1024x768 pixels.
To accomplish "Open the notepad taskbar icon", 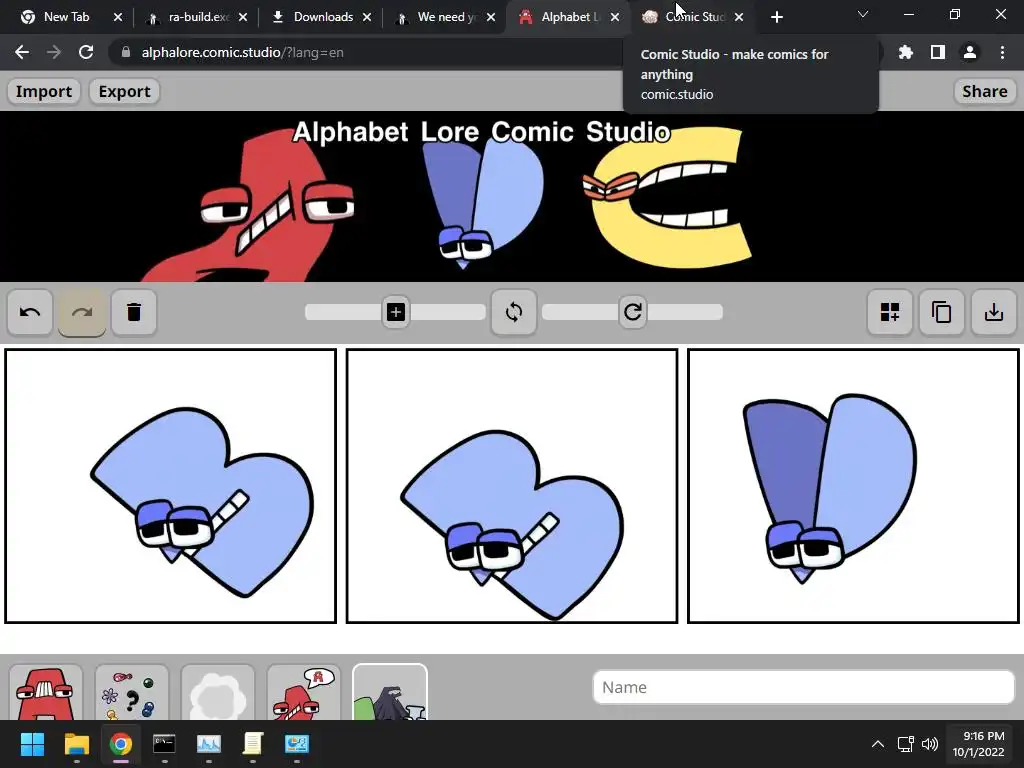I will coord(253,744).
